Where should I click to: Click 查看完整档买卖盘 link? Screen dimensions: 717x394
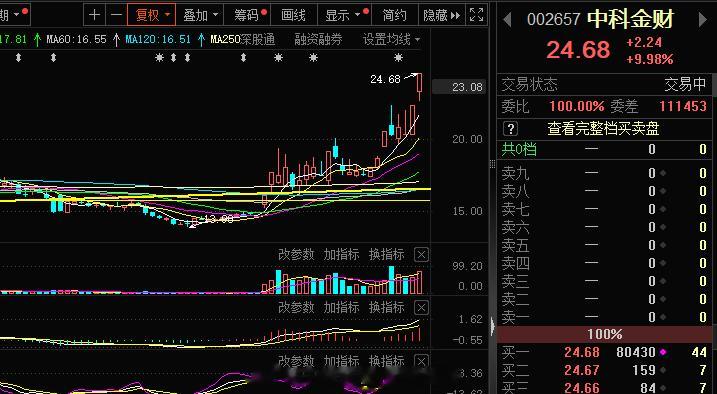(x=603, y=128)
